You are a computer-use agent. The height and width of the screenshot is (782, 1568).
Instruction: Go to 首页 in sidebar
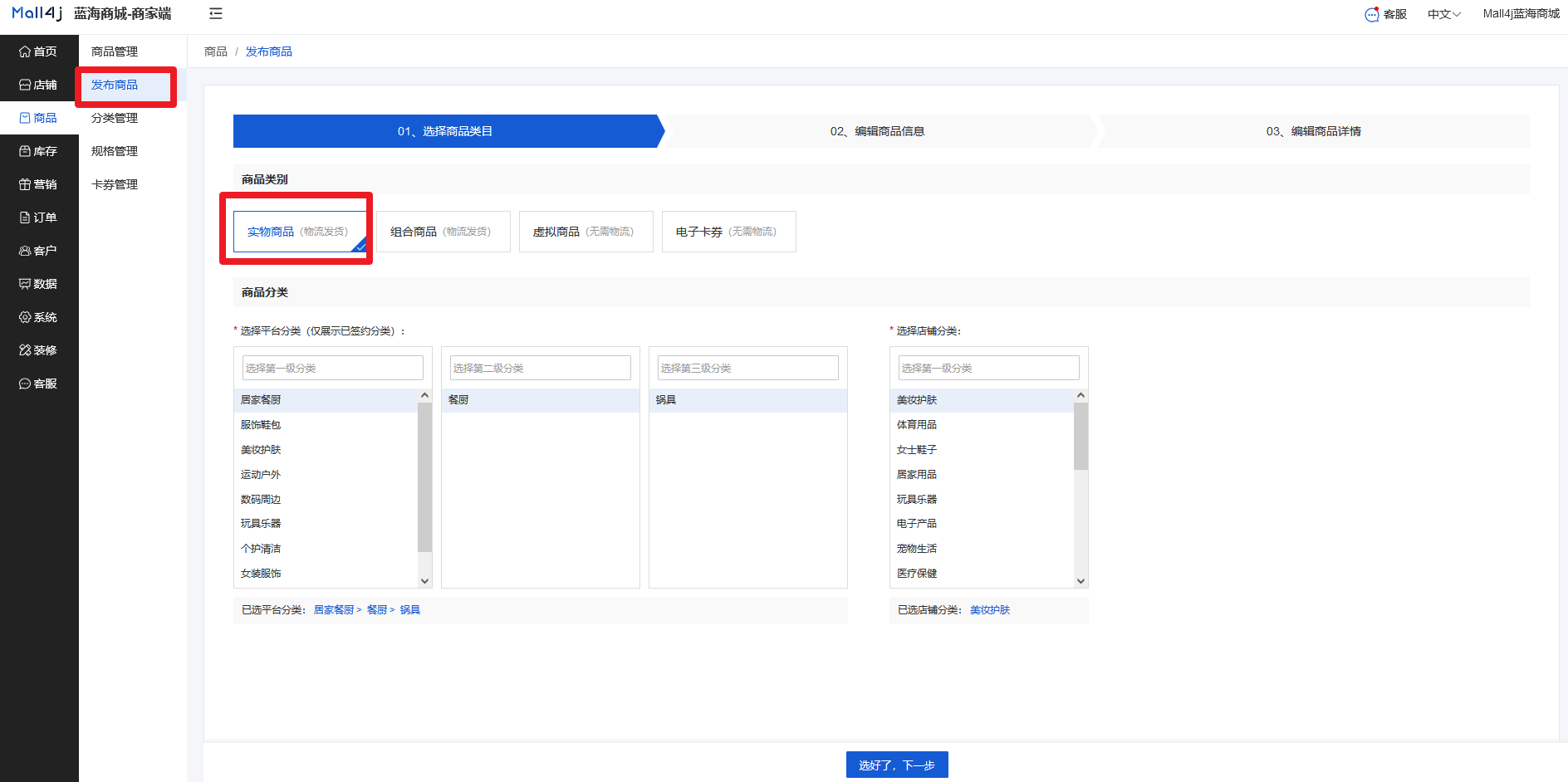tap(39, 51)
